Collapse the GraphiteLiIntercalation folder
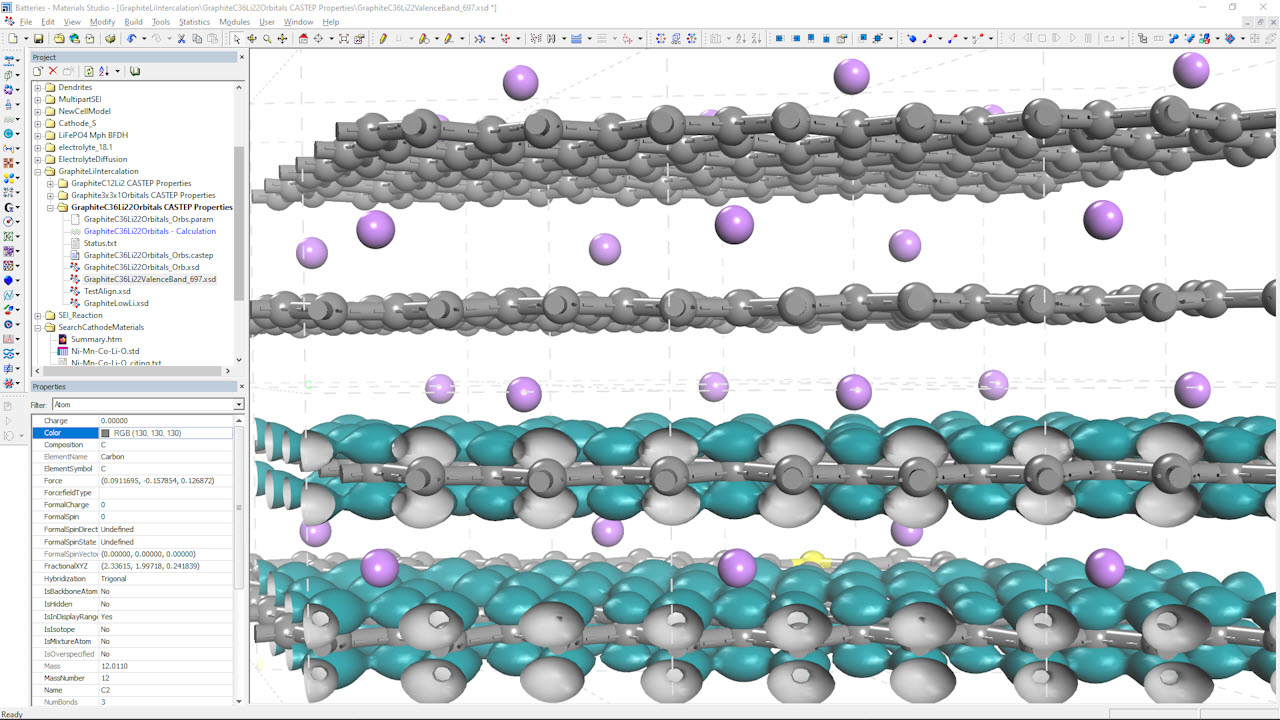1280x720 pixels. click(x=38, y=171)
